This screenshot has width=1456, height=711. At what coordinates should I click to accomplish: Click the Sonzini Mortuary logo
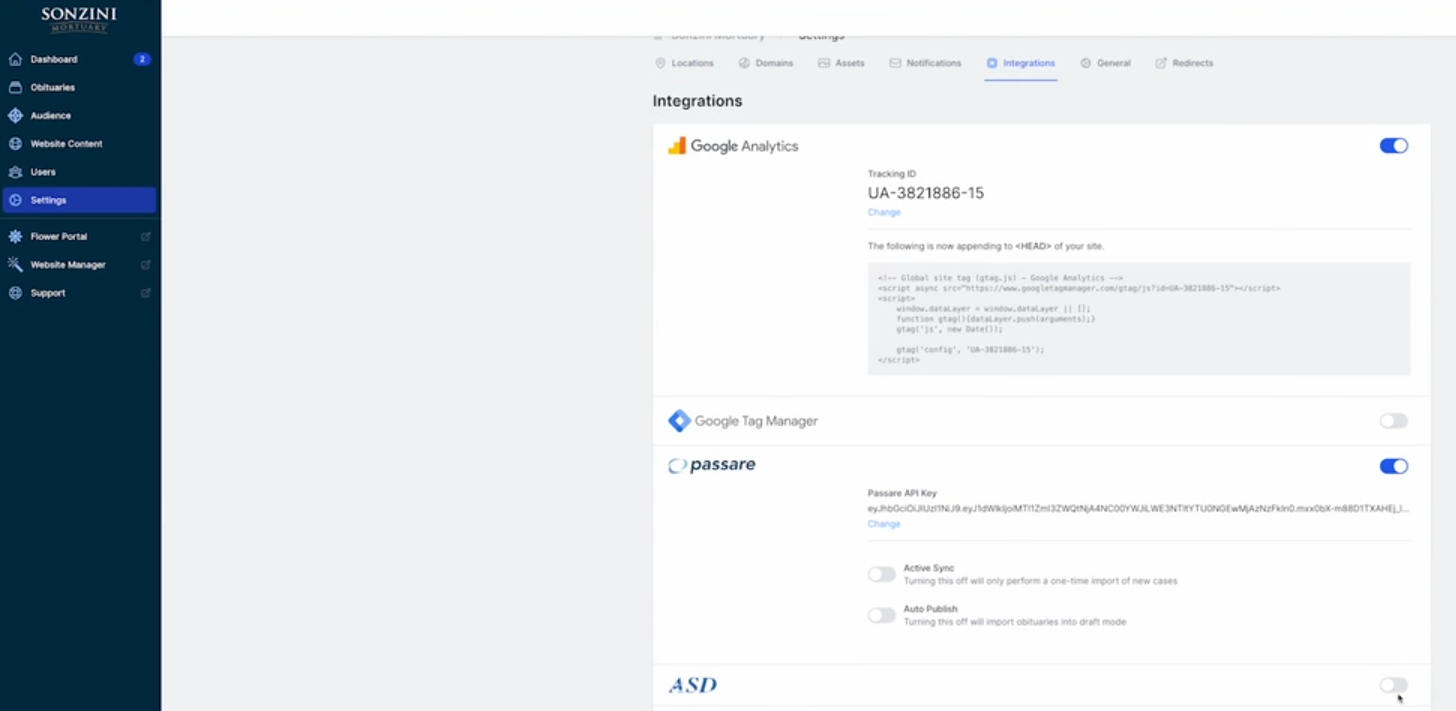(80, 17)
